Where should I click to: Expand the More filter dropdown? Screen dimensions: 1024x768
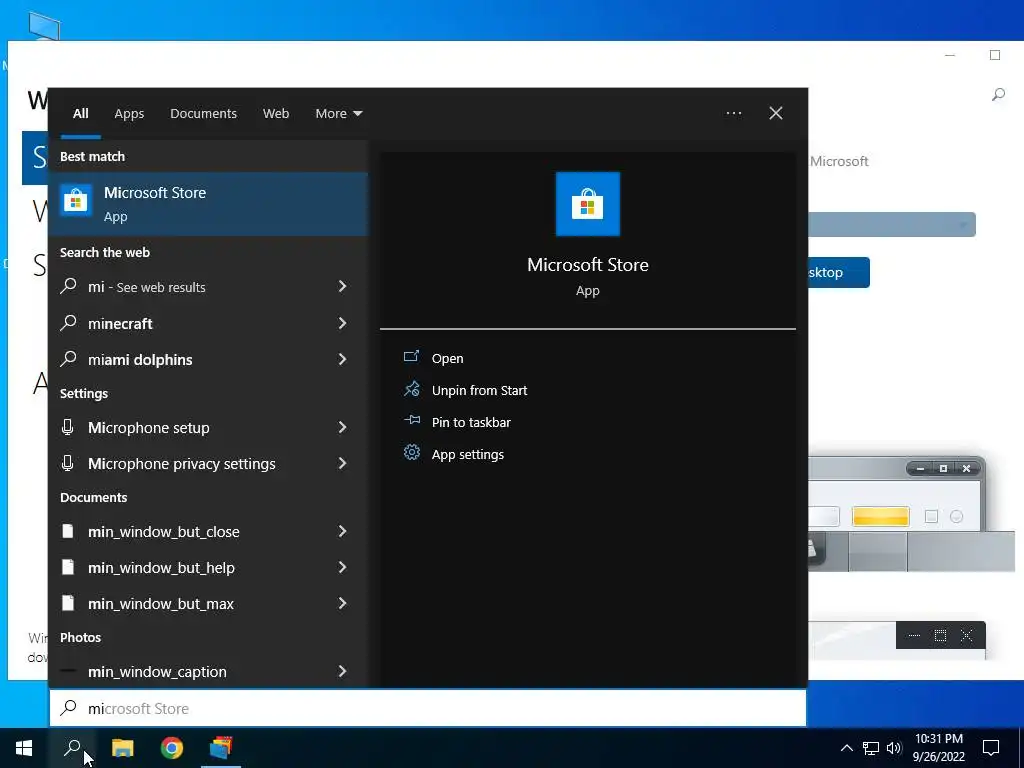tap(338, 113)
